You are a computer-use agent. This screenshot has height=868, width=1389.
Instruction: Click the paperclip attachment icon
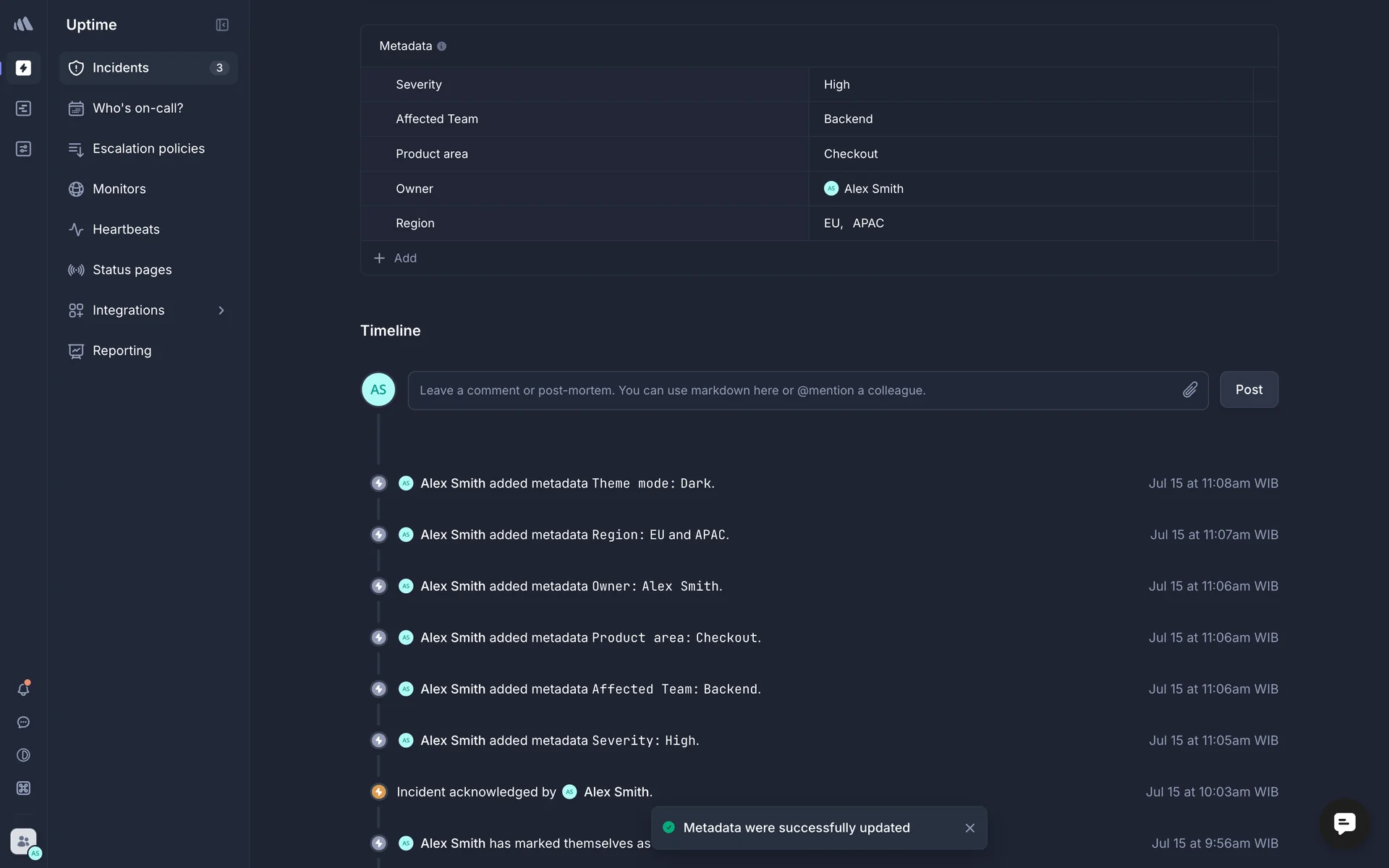pyautogui.click(x=1190, y=390)
